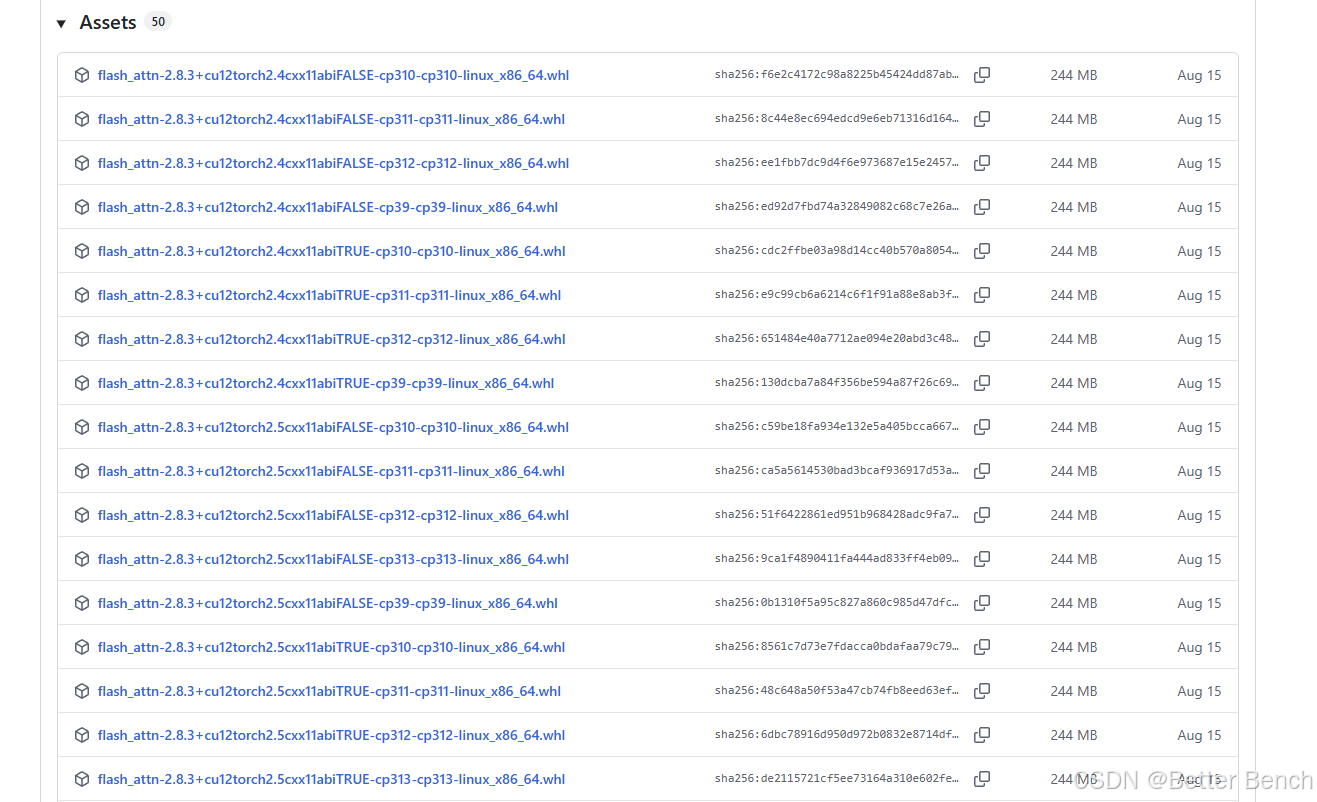Copy sha256 for torch2.4 abiFALSE cp312 wheel
This screenshot has height=802, width=1317.
click(x=982, y=163)
